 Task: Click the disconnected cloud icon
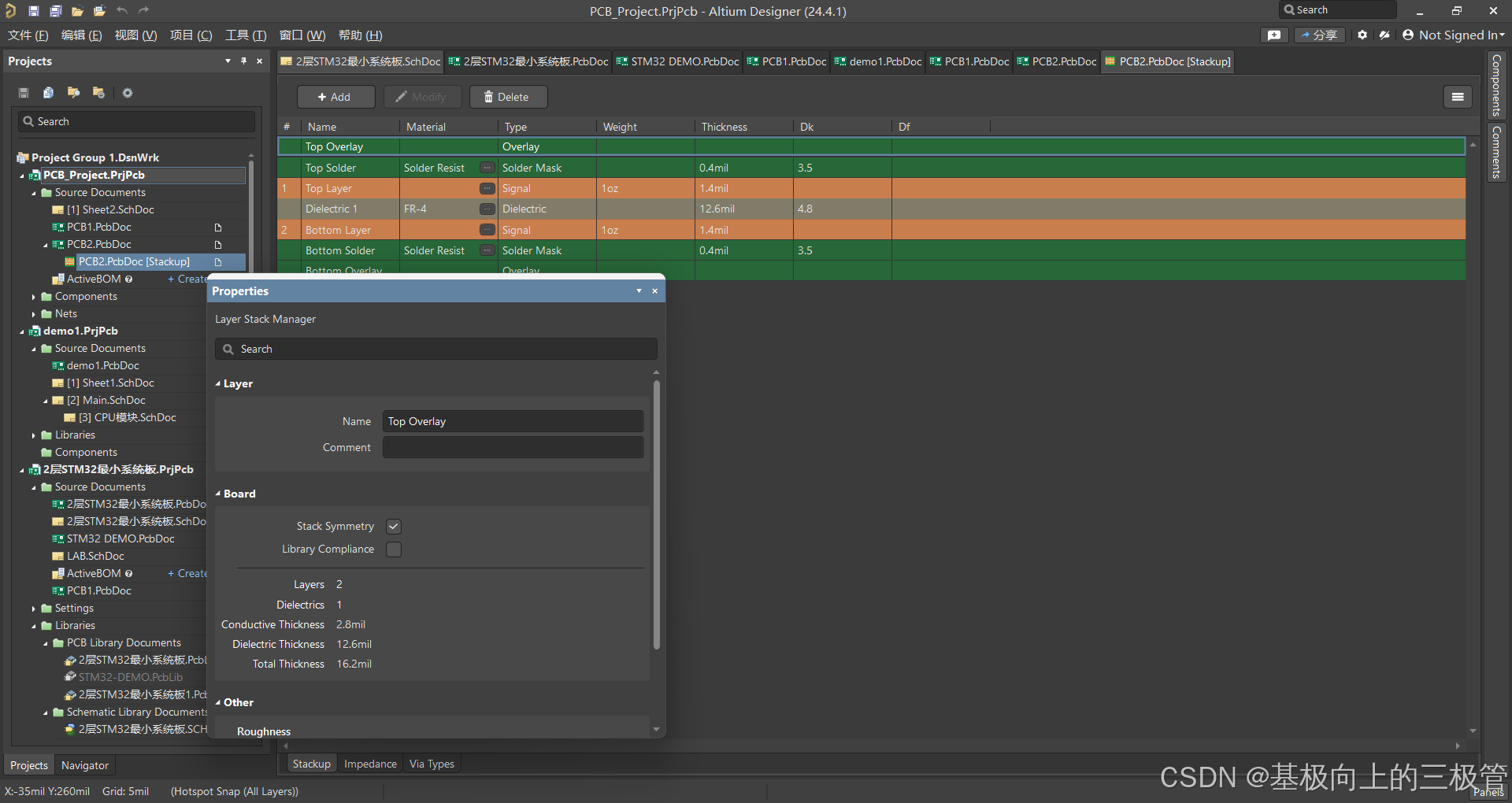point(1384,35)
